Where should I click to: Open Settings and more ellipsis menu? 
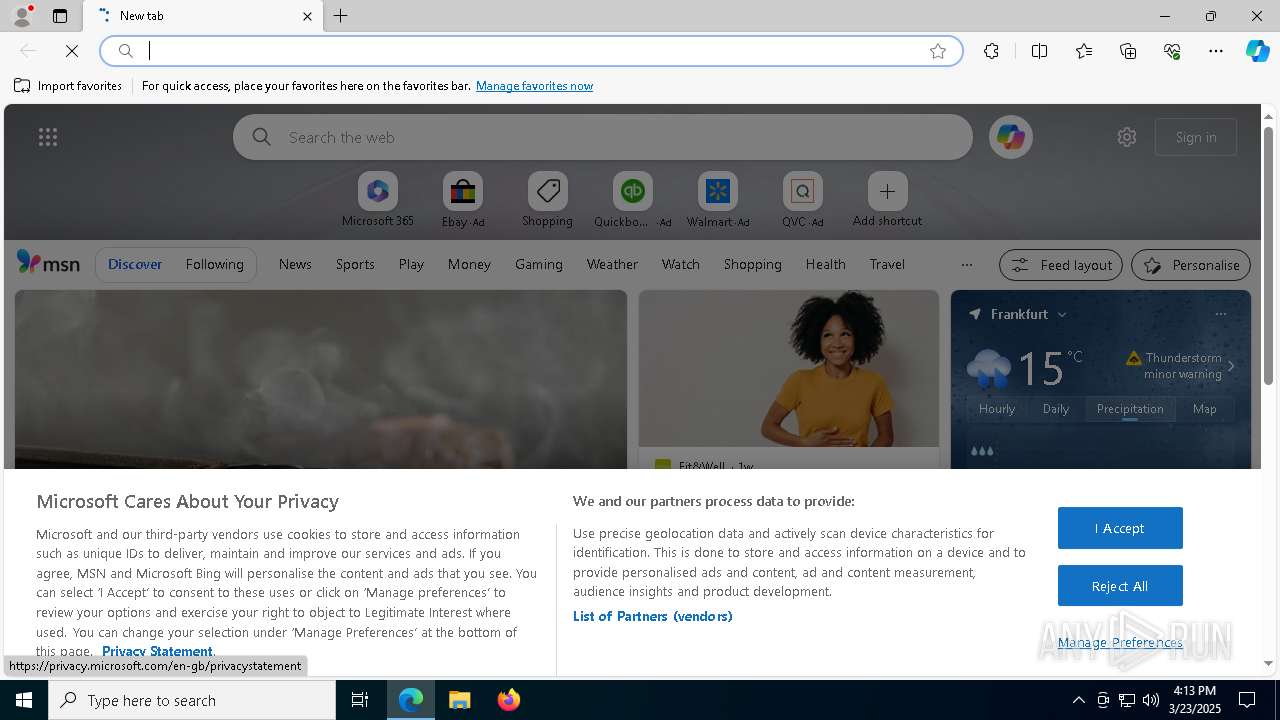tap(1216, 51)
